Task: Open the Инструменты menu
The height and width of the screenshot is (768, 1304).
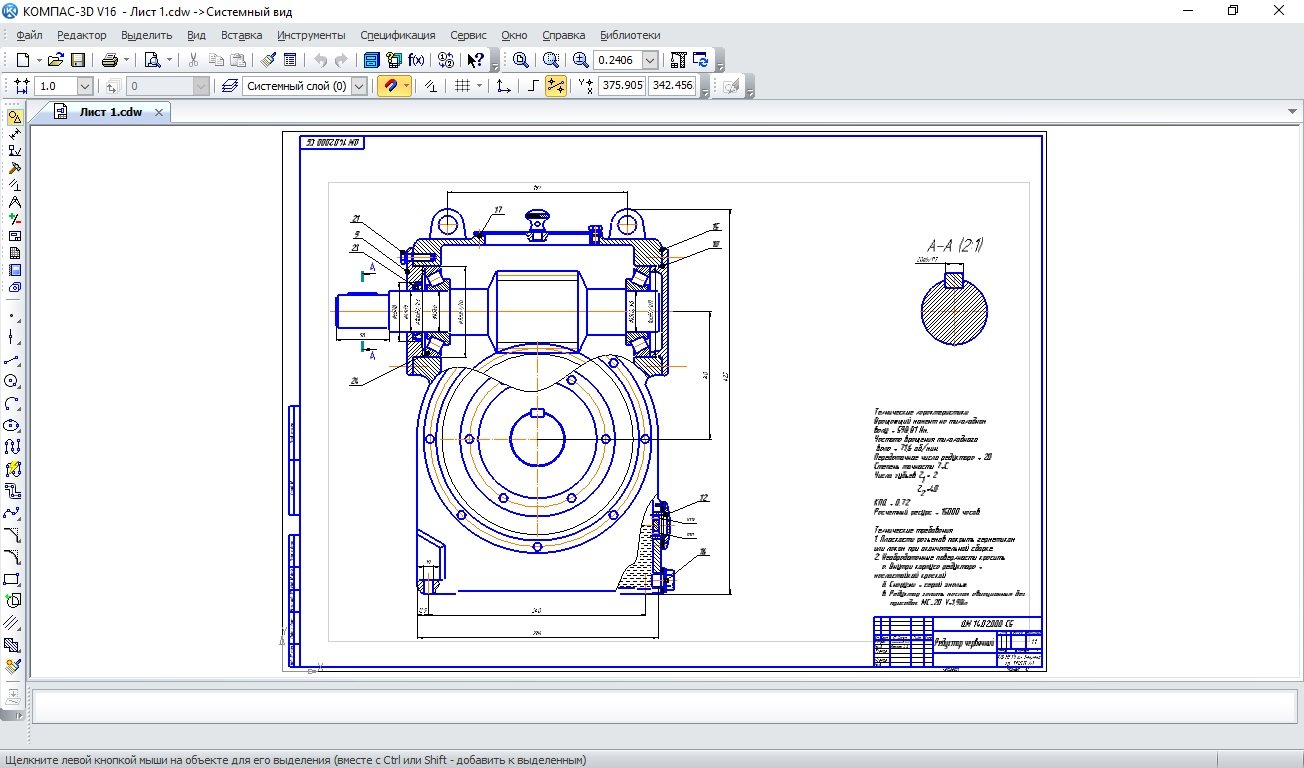Action: [x=311, y=35]
